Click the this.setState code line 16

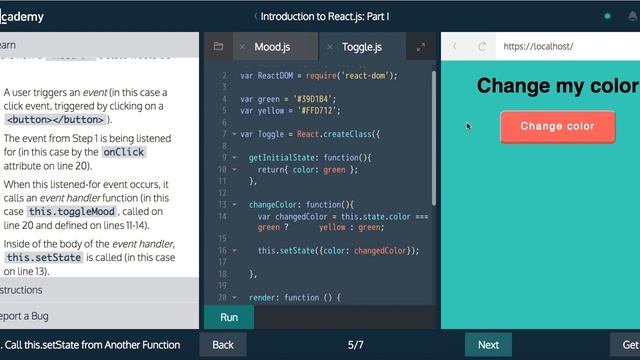(338, 251)
